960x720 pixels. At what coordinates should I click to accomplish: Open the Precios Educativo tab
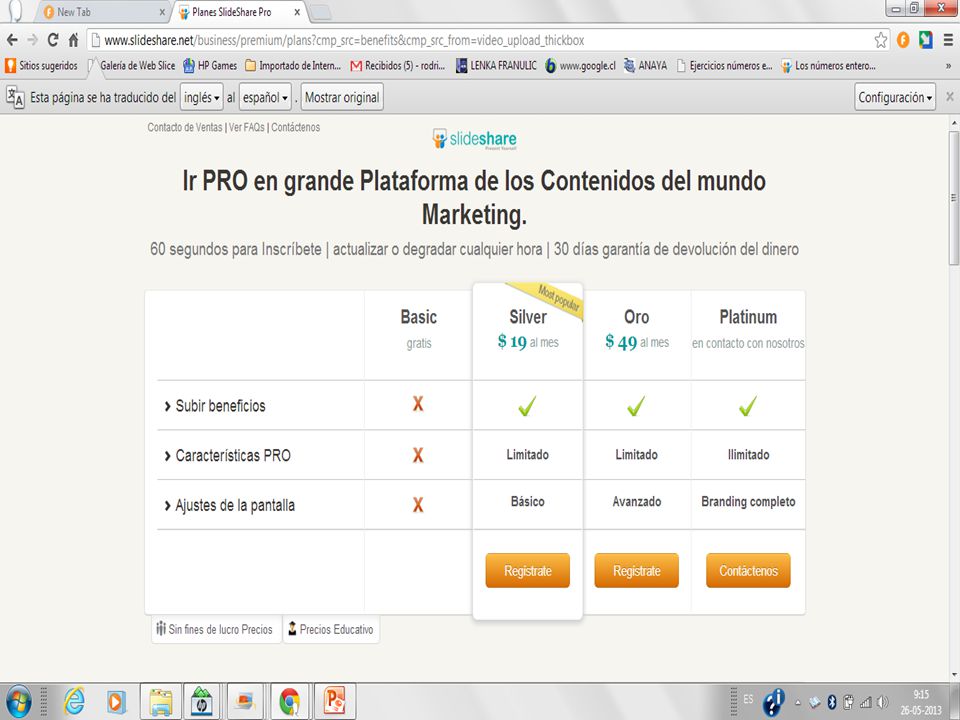(x=331, y=629)
